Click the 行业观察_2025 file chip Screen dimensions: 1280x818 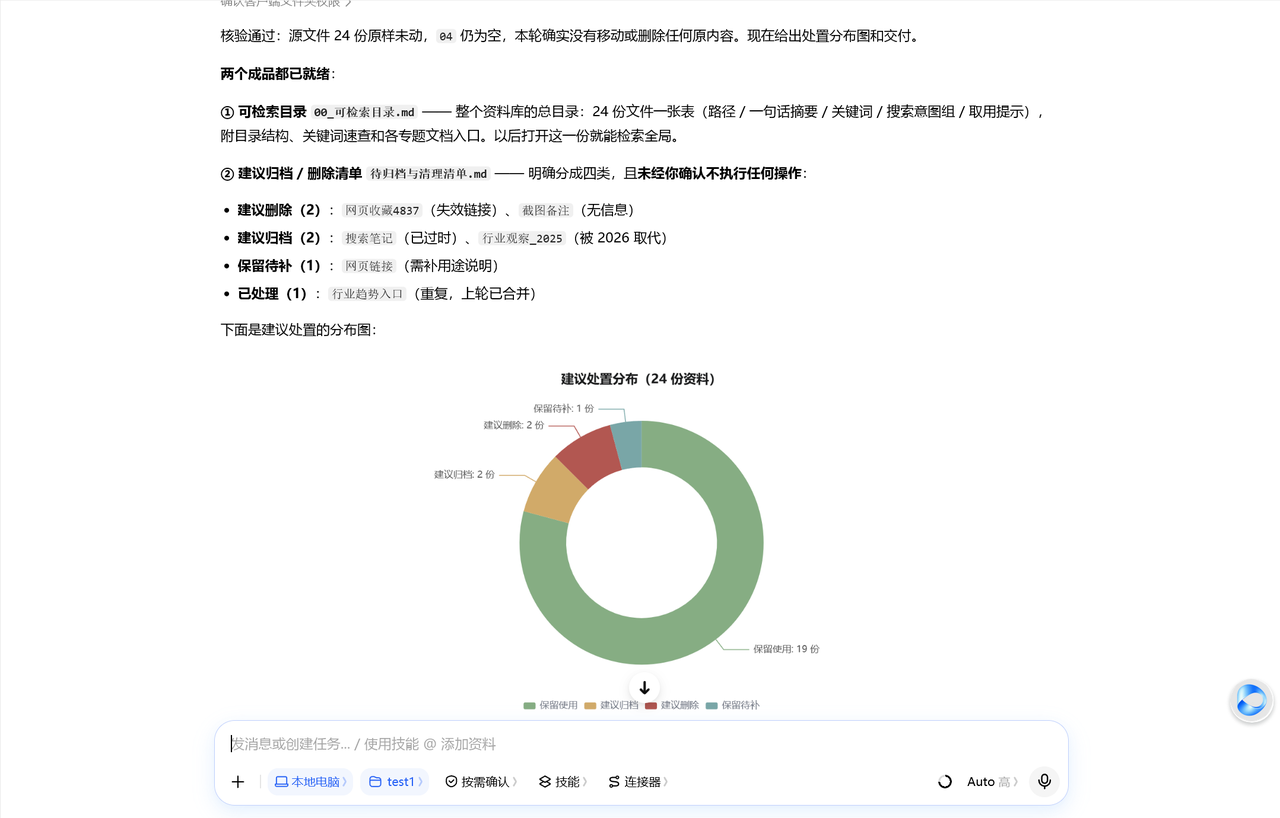(522, 239)
